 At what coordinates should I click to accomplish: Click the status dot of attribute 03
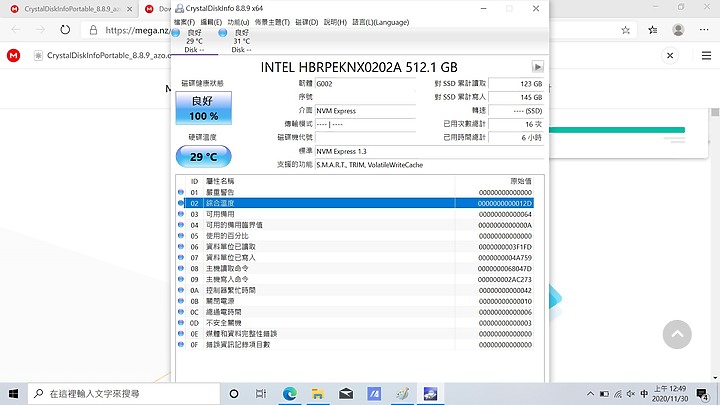tap(180, 214)
